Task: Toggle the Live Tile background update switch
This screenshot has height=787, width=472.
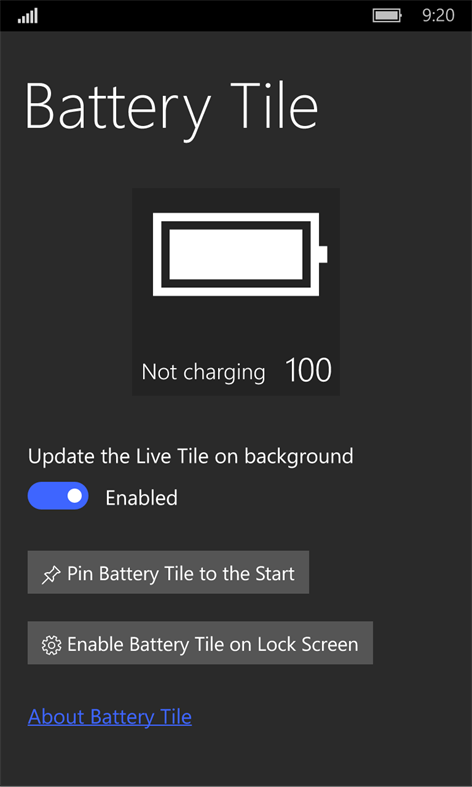Action: coord(58,496)
